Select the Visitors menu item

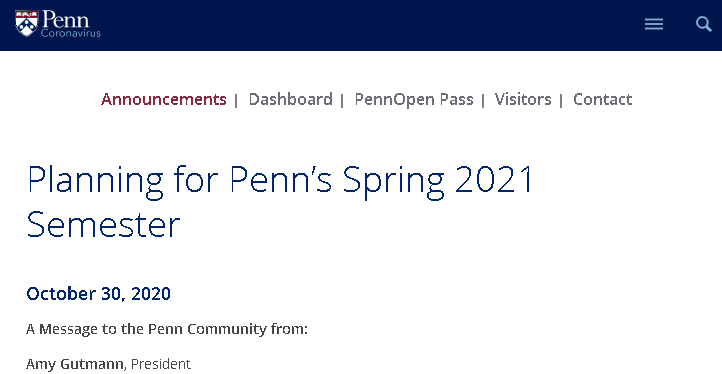(523, 99)
